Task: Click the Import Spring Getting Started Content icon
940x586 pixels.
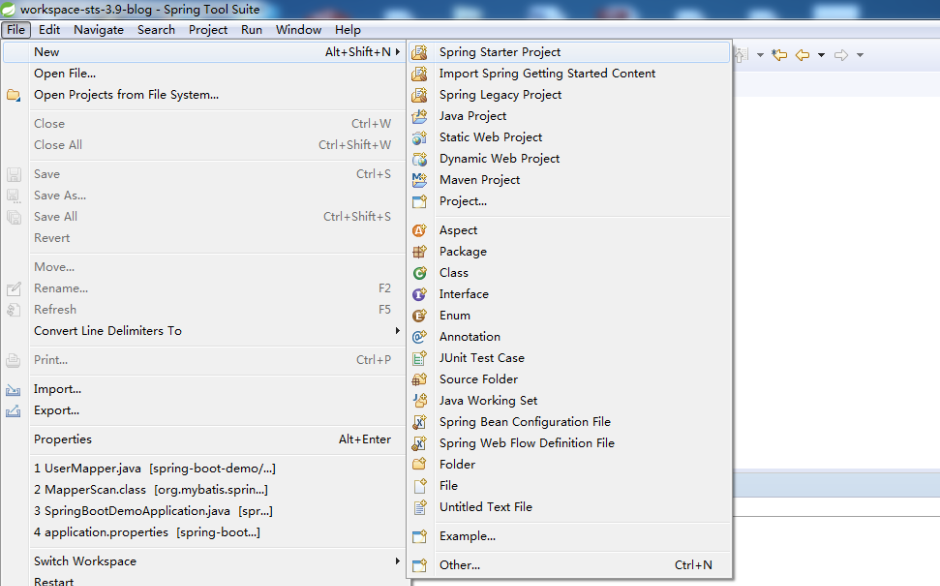Action: [x=420, y=73]
